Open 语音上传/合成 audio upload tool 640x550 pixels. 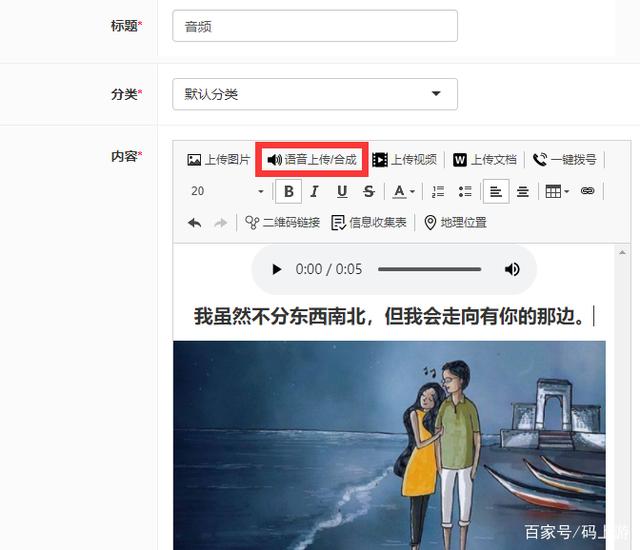[x=312, y=160]
